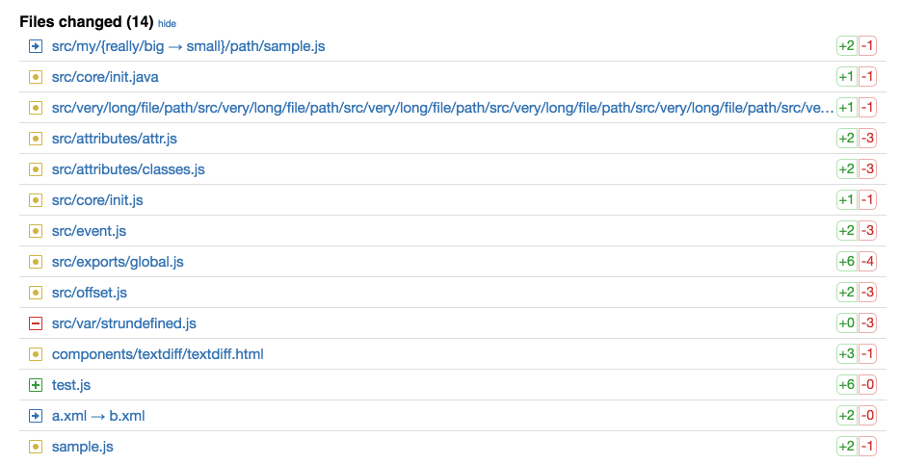The image size is (900, 464).
Task: Click the modified icon beside src/exports/global.js
Action: click(x=35, y=262)
